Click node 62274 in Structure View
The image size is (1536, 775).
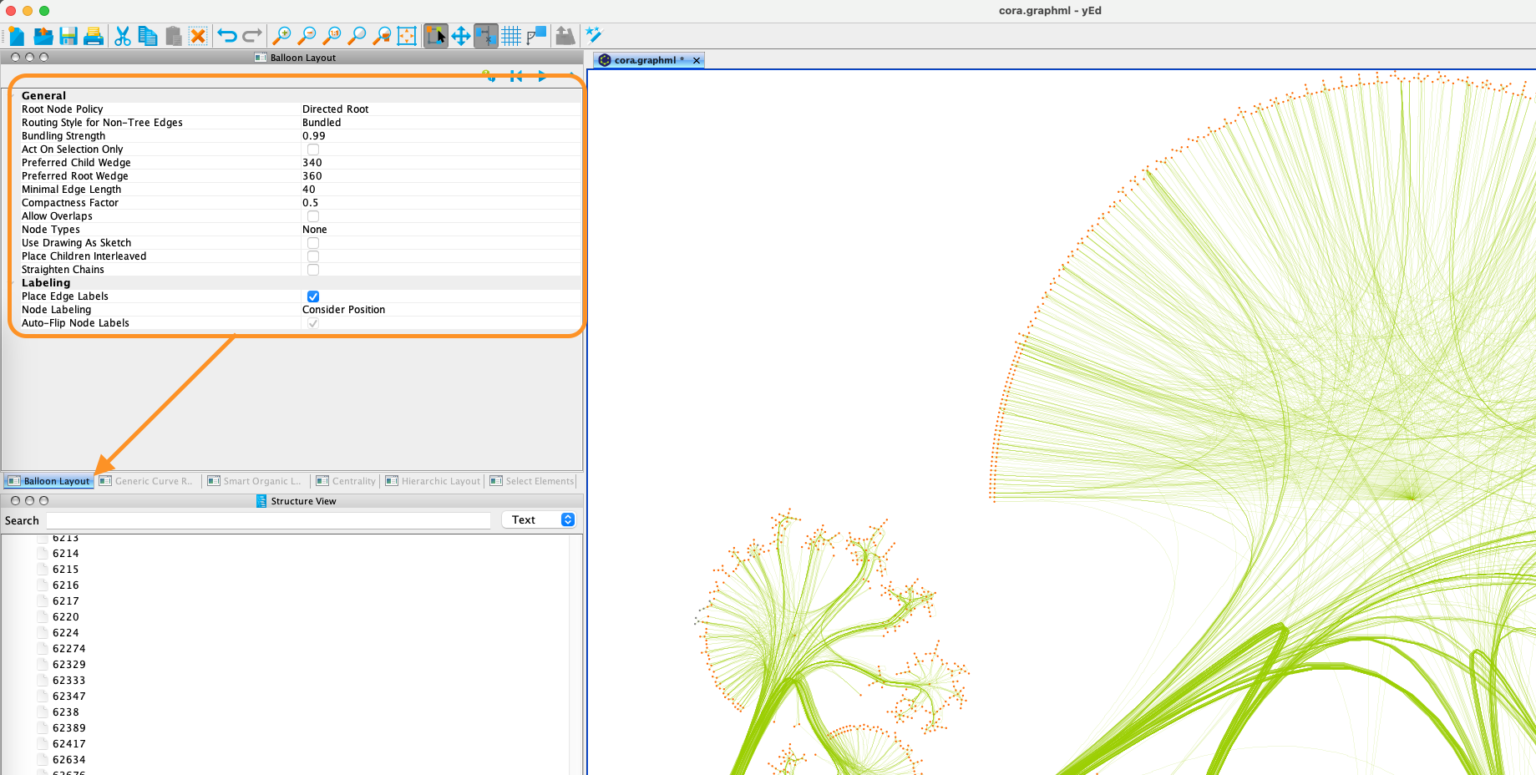[x=68, y=648]
